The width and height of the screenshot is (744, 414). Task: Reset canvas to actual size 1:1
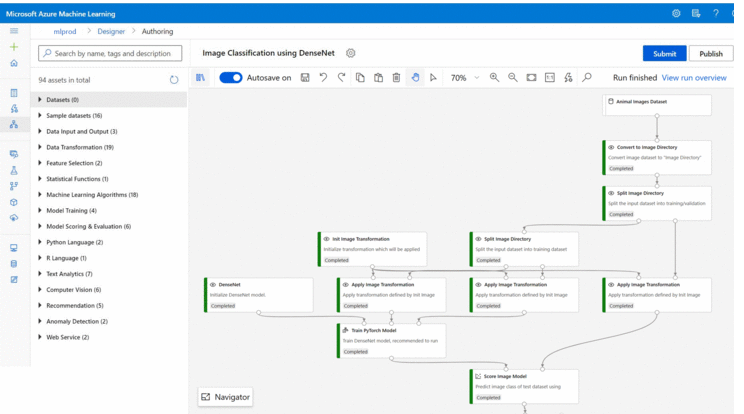click(549, 77)
